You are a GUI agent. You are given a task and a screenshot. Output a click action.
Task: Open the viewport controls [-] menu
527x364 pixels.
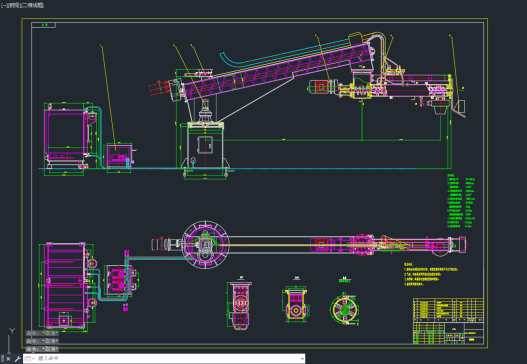pyautogui.click(x=3, y=5)
